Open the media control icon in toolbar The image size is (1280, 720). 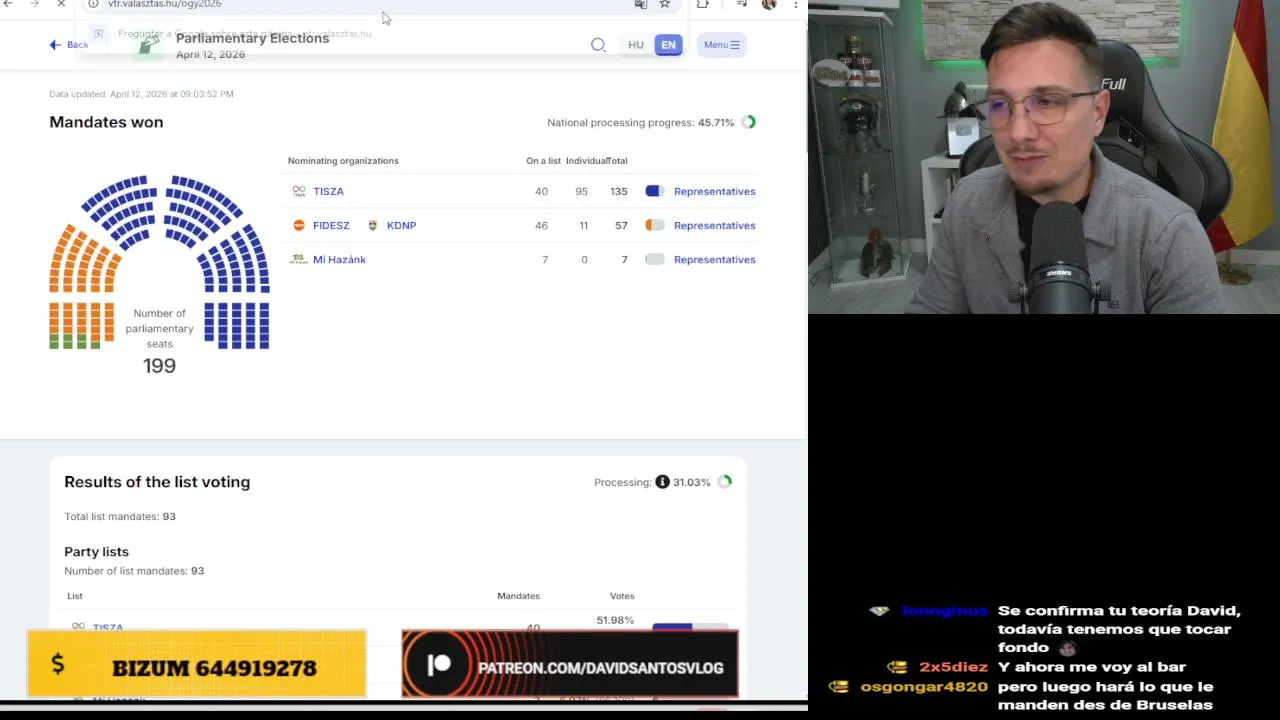pos(741,4)
